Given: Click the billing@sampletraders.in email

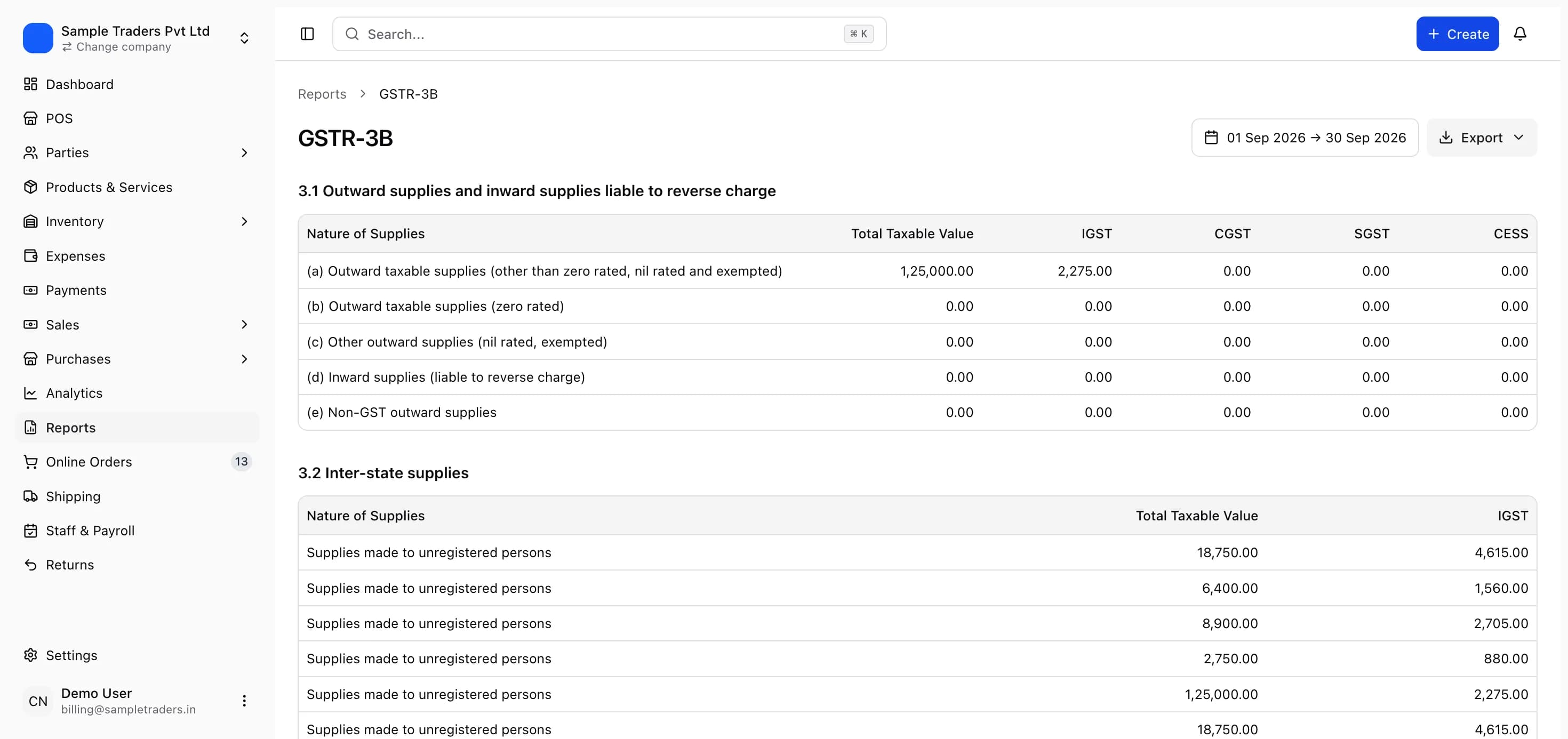Looking at the screenshot, I should [x=129, y=709].
